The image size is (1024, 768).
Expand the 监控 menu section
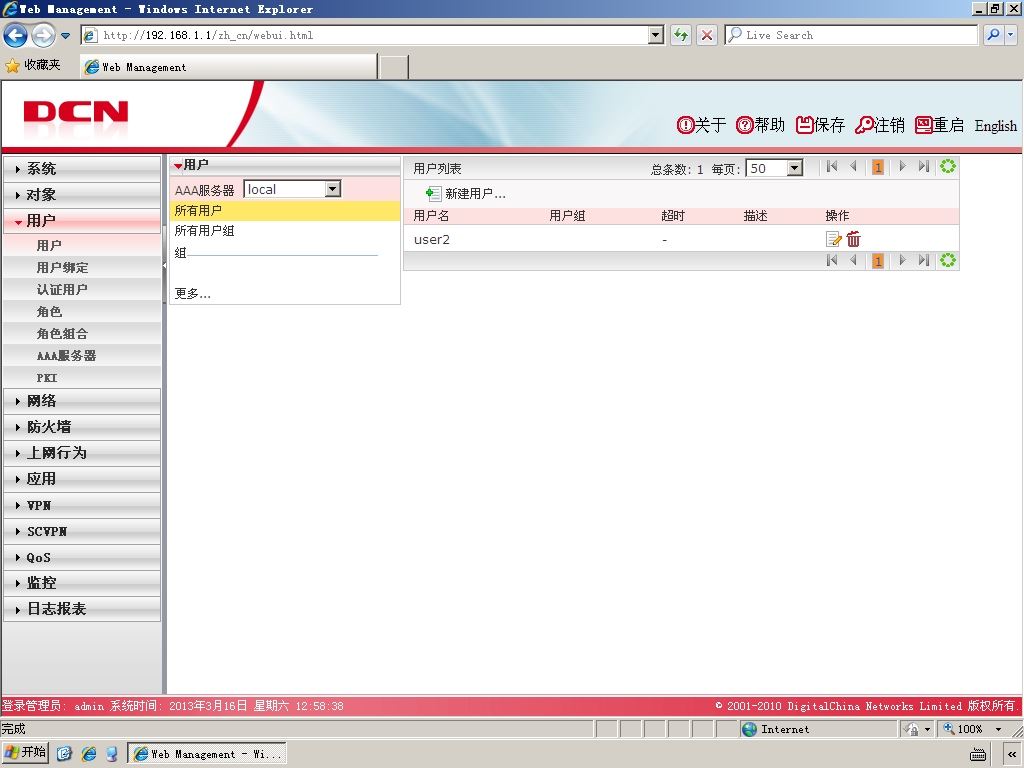82,583
